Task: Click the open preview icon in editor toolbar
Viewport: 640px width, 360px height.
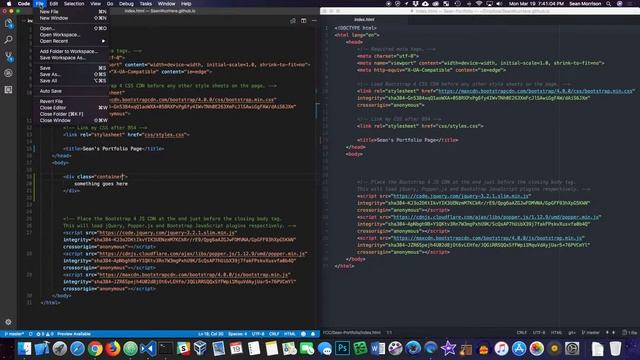Action: coord(293,20)
